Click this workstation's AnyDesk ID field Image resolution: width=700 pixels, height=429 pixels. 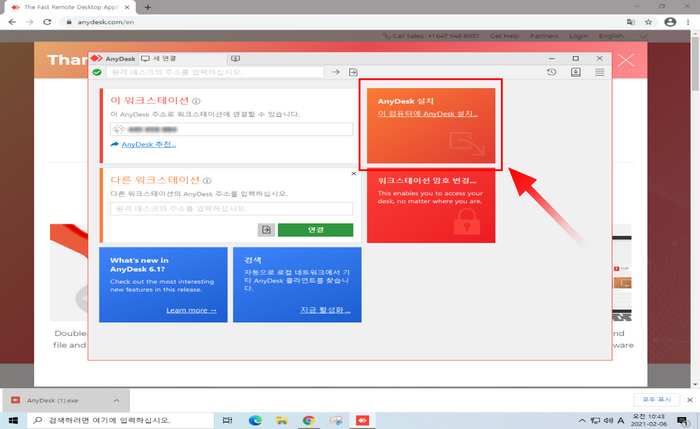coord(231,129)
